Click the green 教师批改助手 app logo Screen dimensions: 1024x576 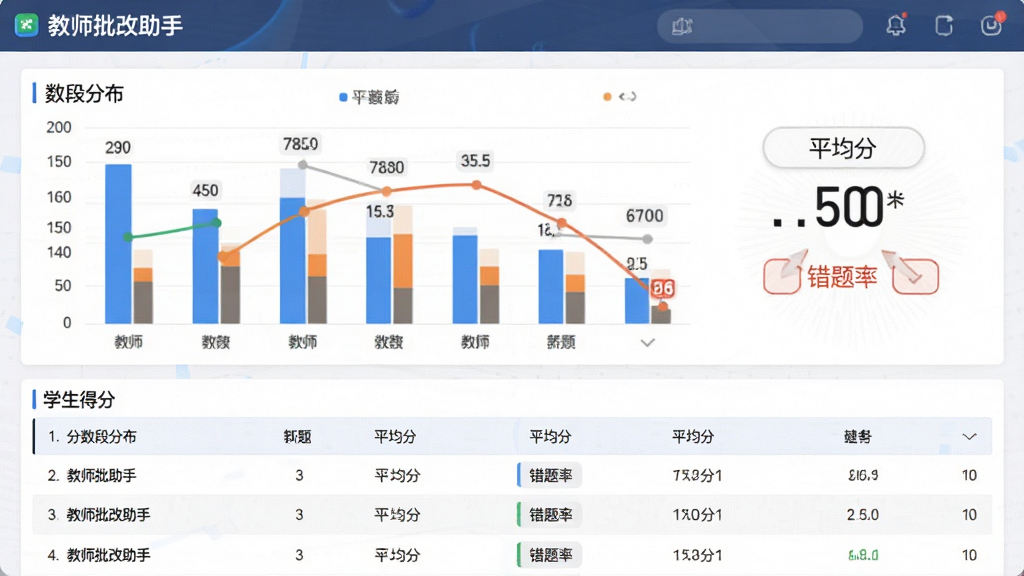click(26, 25)
